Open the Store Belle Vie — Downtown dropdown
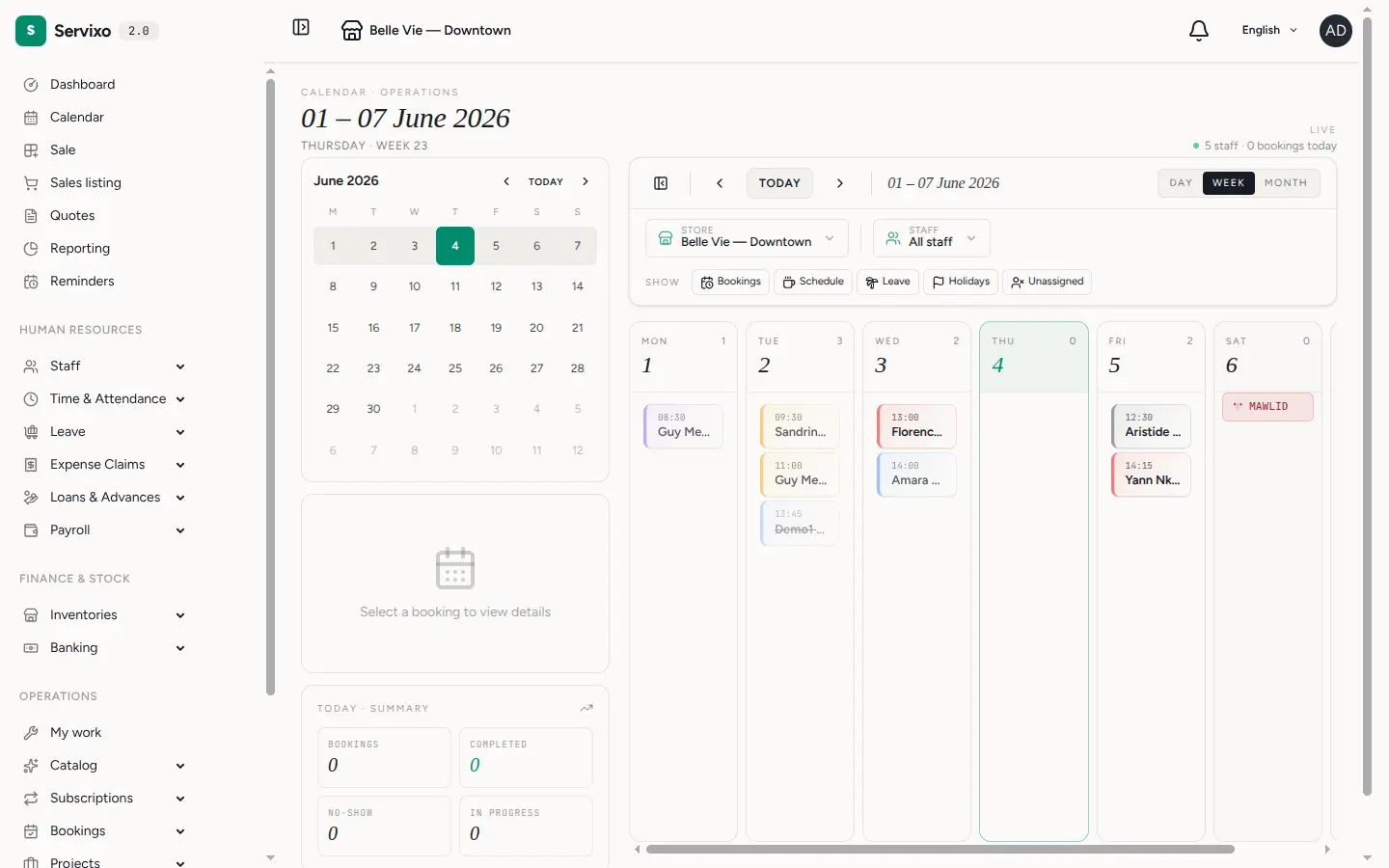 747,238
